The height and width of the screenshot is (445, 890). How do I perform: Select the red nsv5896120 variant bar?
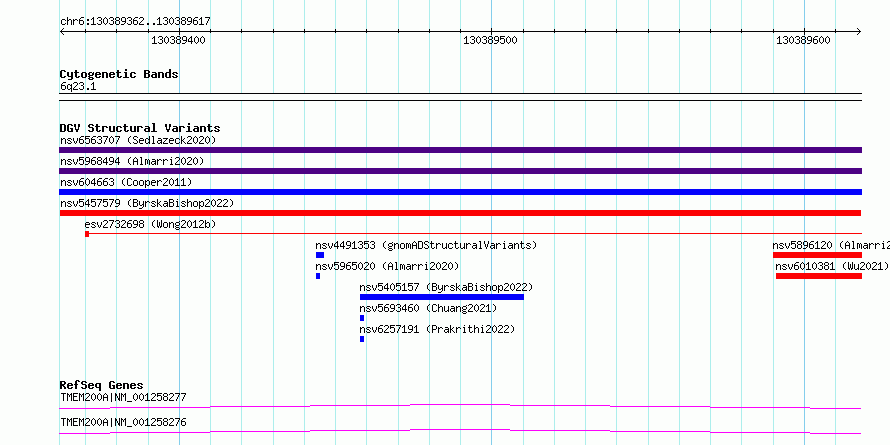(817, 255)
